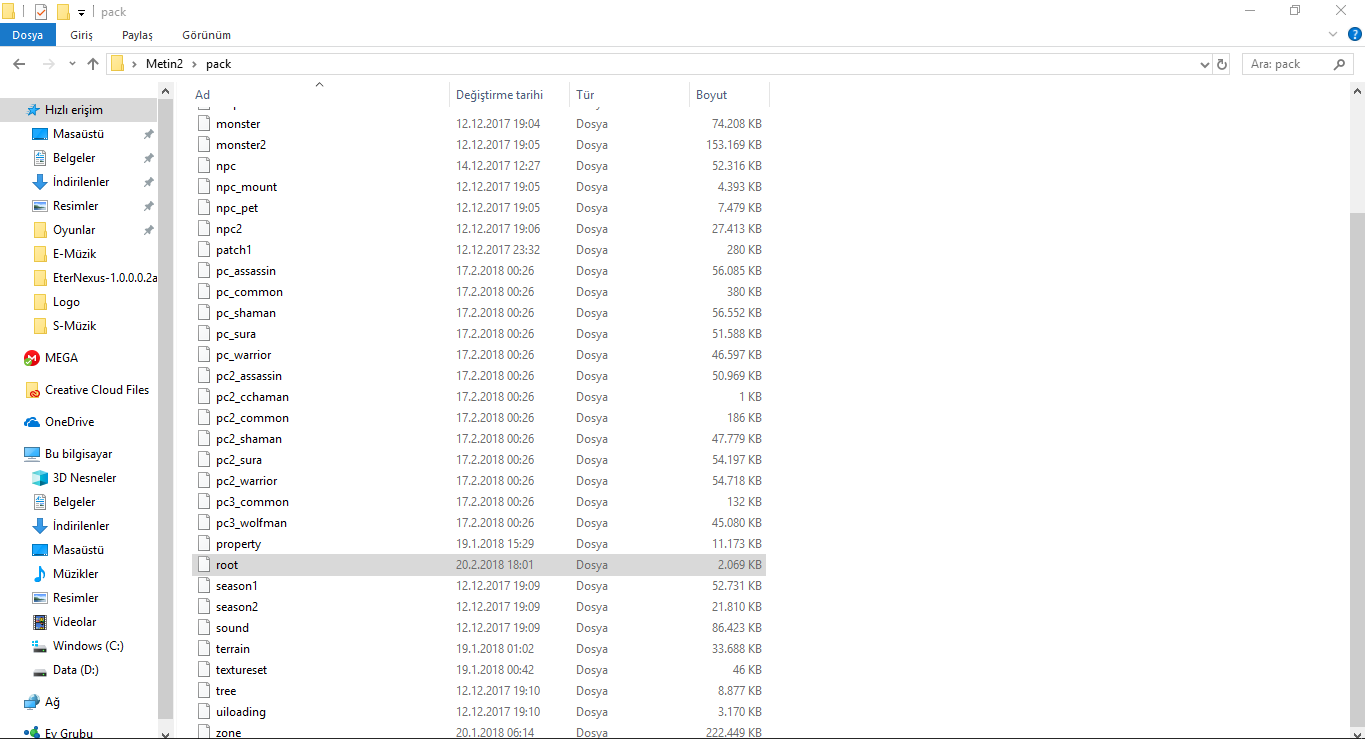Sort by Ad column header
This screenshot has width=1365, height=739.
pos(319,95)
